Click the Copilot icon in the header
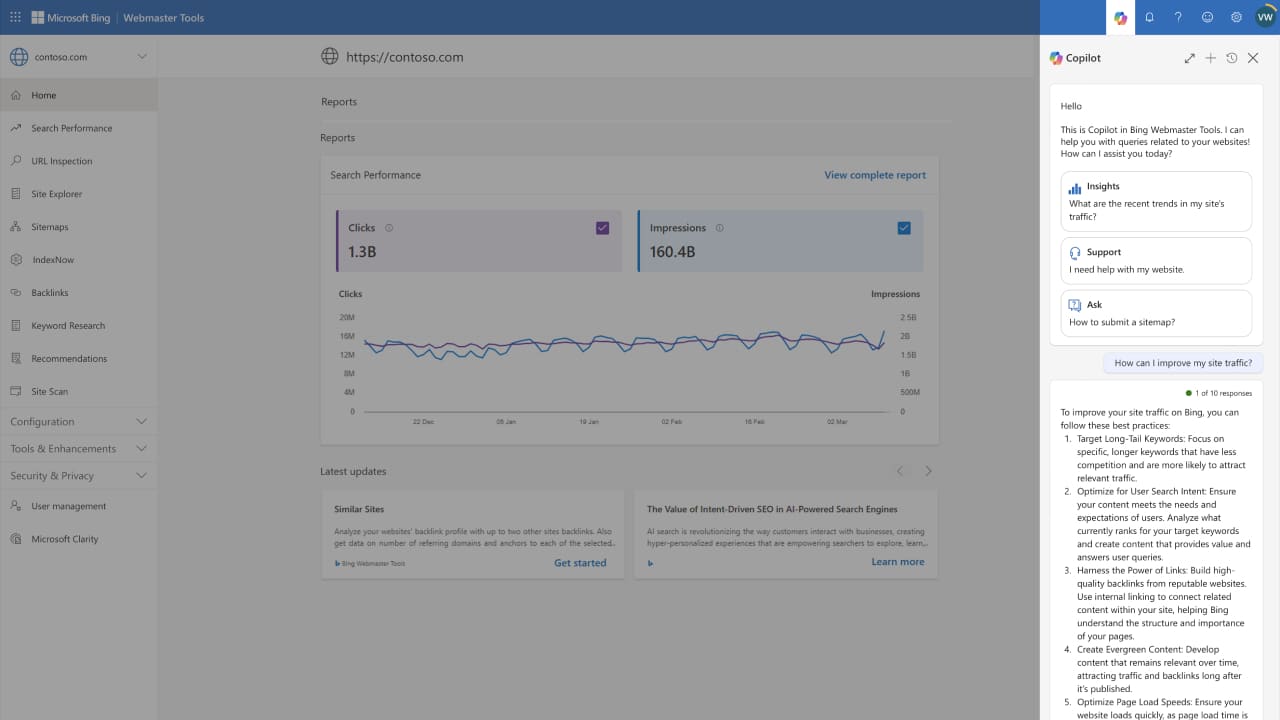The image size is (1280, 720). tap(1120, 17)
